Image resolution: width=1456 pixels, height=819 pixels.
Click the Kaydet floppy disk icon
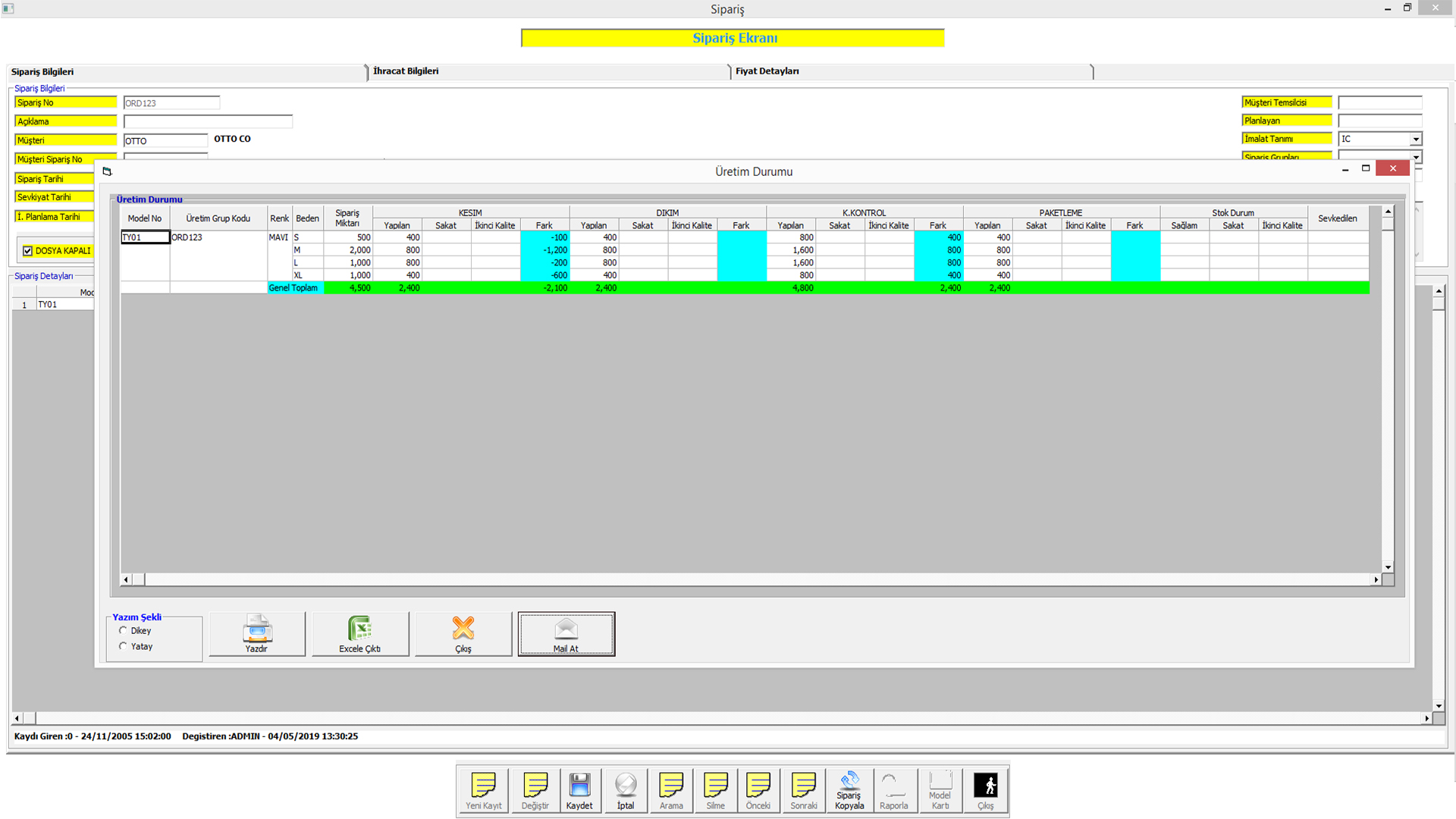tap(579, 785)
